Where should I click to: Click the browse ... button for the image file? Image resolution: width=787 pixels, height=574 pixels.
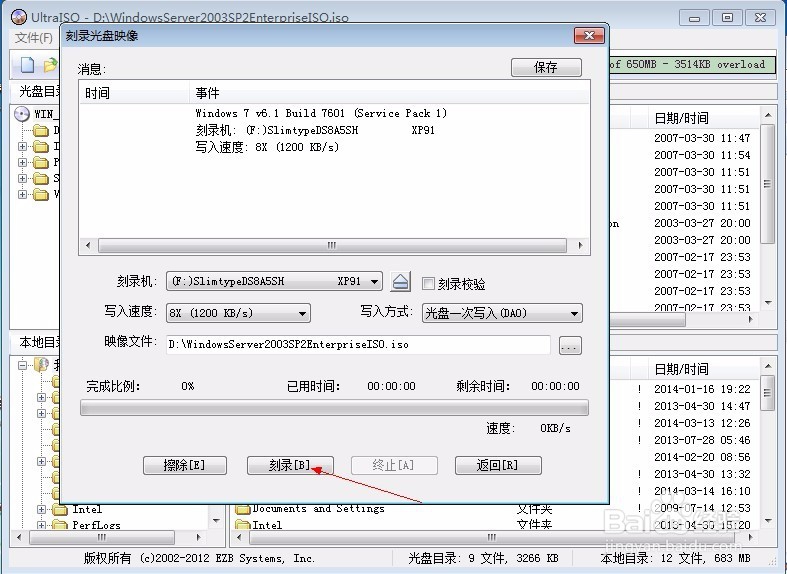569,345
